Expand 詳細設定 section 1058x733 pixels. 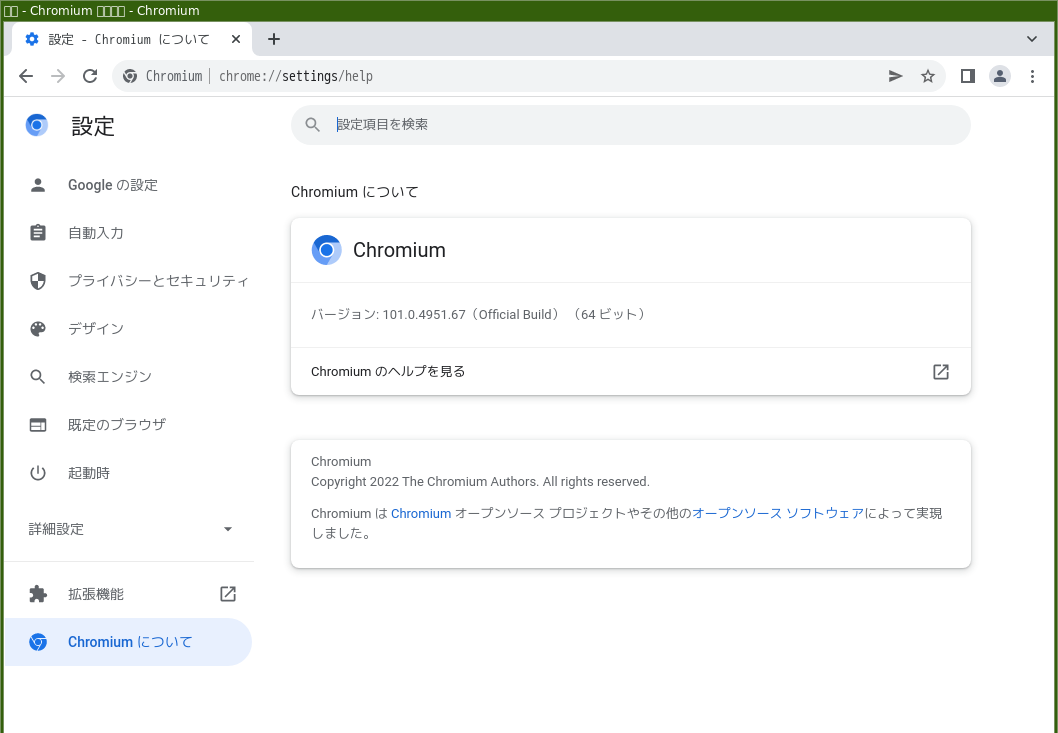pos(128,529)
